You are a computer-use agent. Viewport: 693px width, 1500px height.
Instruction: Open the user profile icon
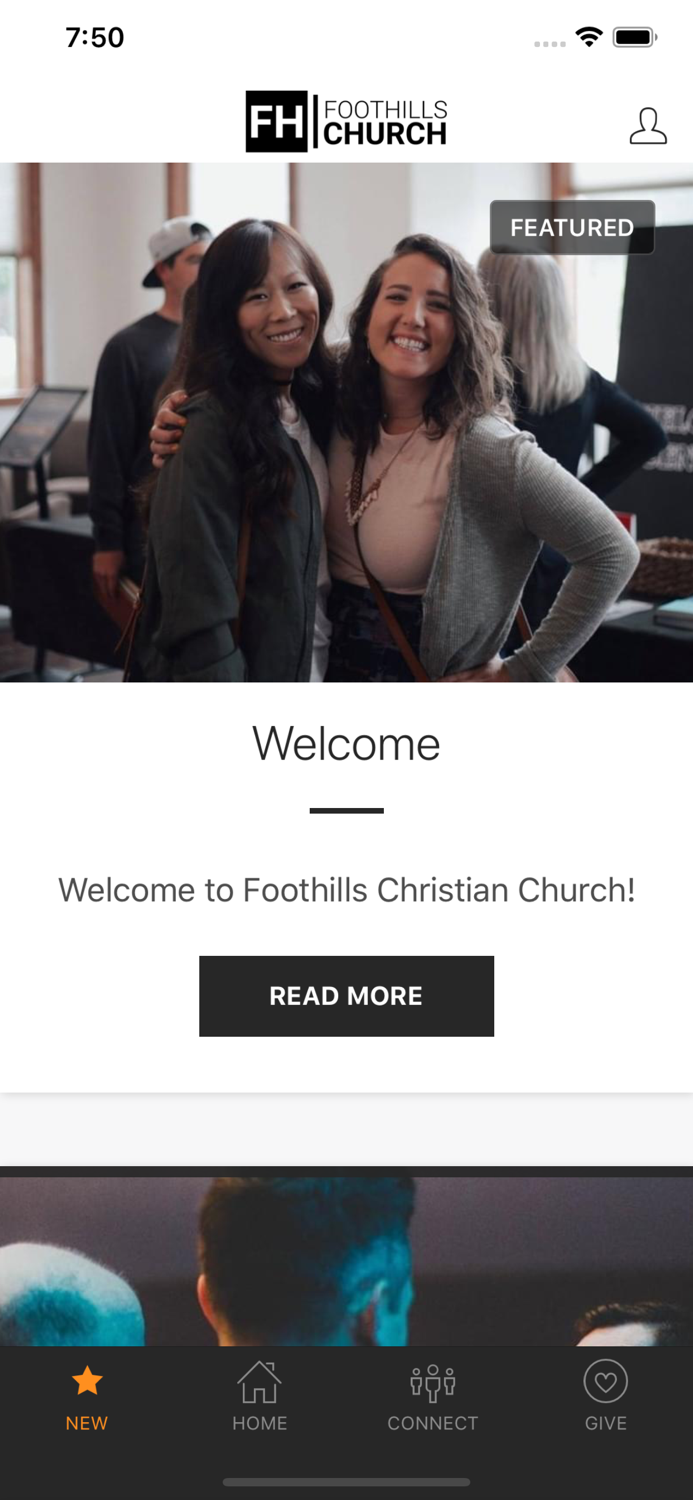648,126
